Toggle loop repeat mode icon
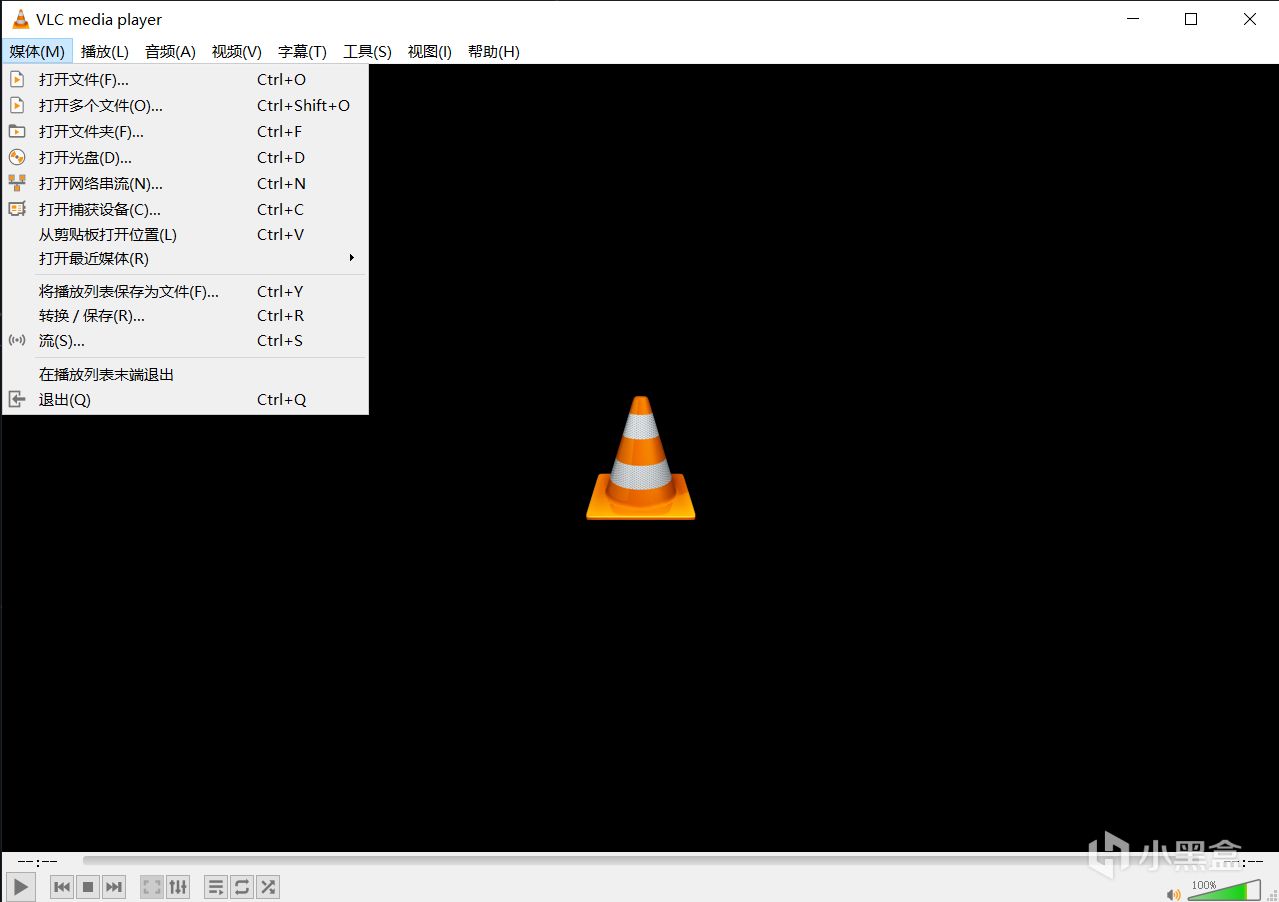The width and height of the screenshot is (1279, 902). [242, 886]
